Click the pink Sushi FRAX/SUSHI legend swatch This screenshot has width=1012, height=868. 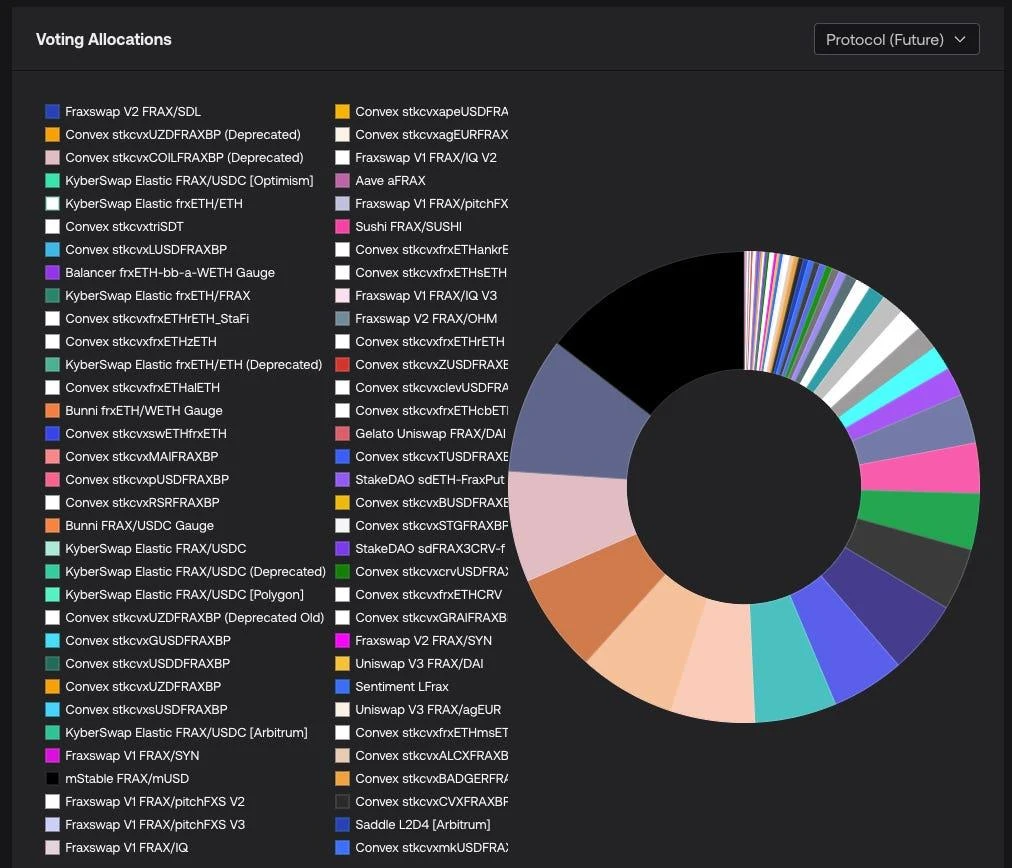[343, 227]
